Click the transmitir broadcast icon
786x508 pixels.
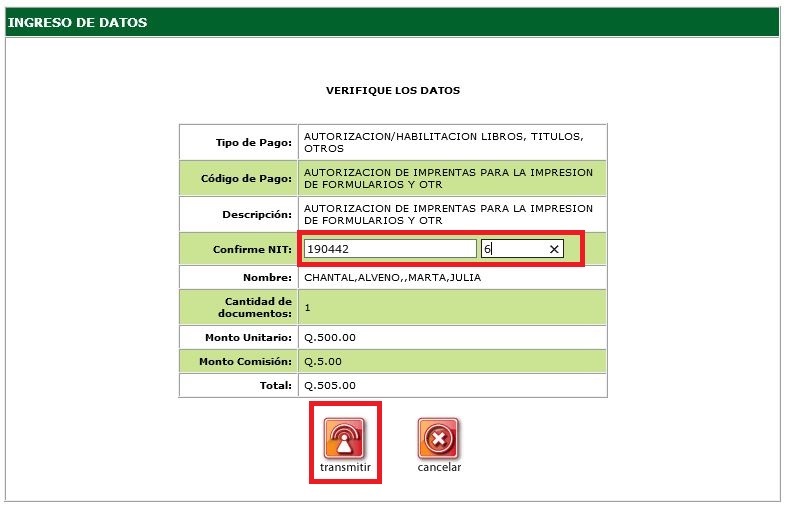point(344,438)
